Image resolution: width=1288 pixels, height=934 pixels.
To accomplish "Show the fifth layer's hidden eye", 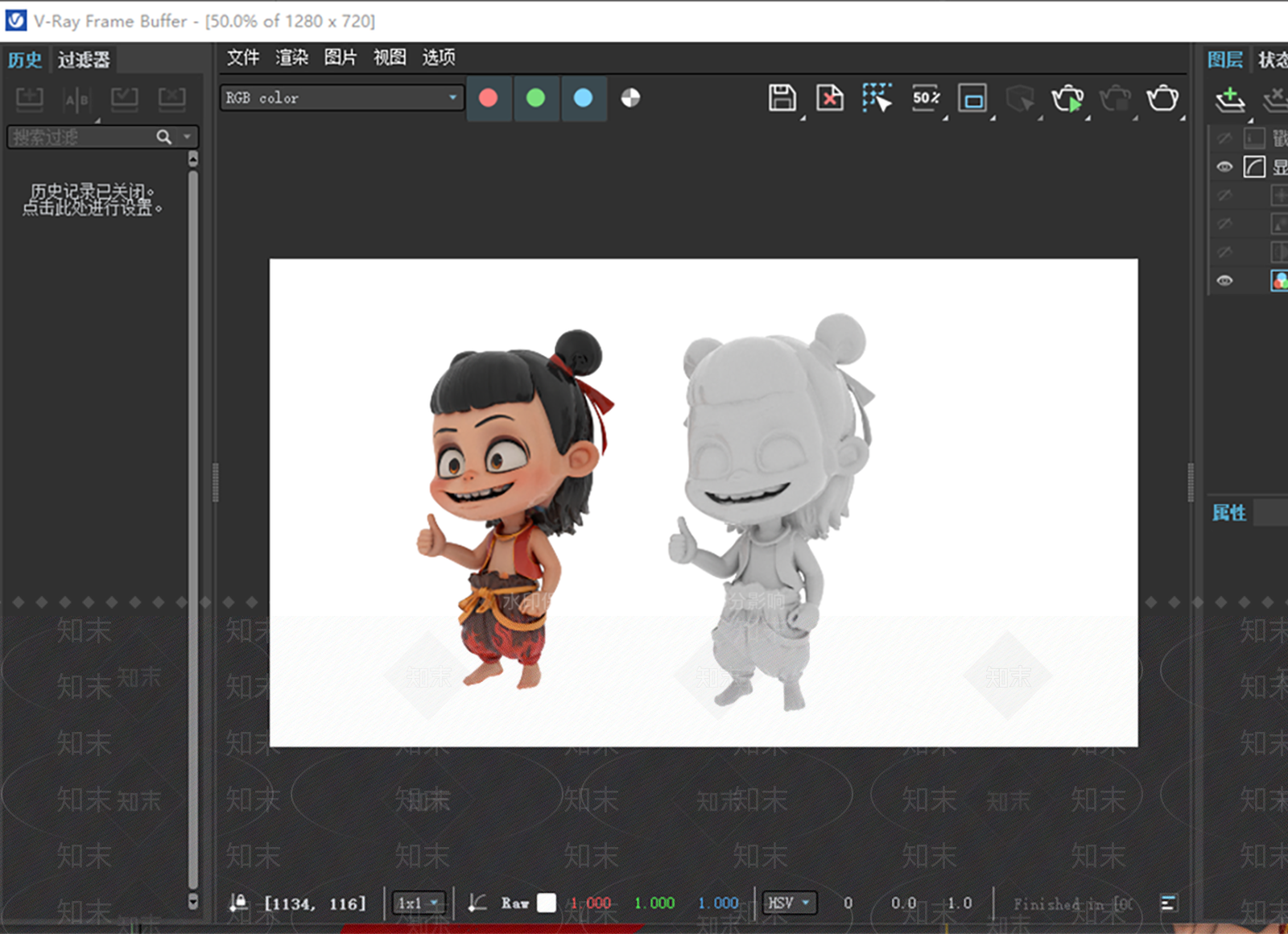I will point(1224,252).
